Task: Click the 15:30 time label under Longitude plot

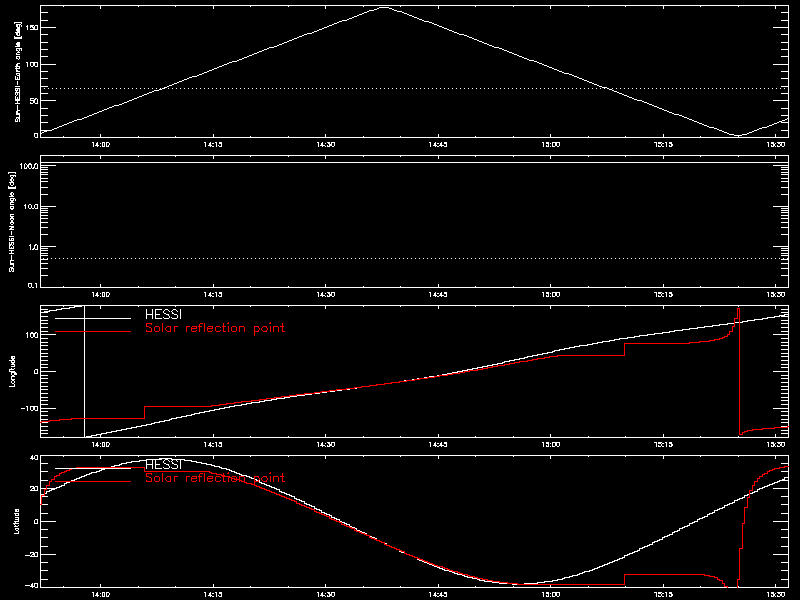Action: 776,444
